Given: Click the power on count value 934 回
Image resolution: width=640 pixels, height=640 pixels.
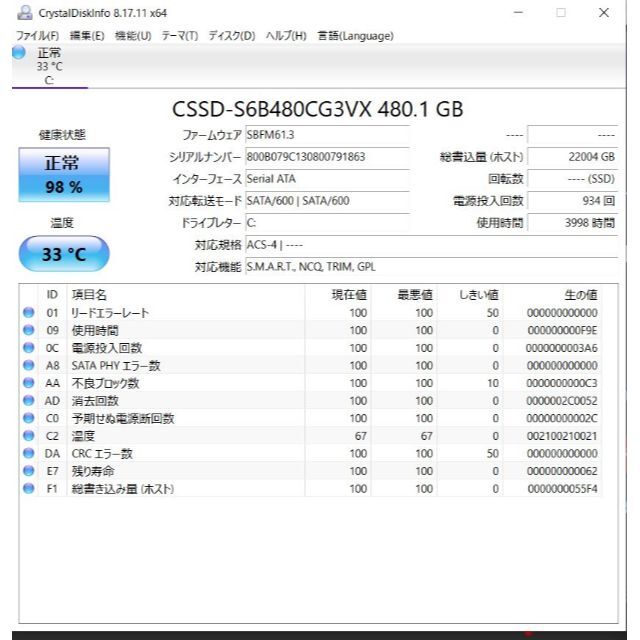Looking at the screenshot, I should click(x=572, y=201).
